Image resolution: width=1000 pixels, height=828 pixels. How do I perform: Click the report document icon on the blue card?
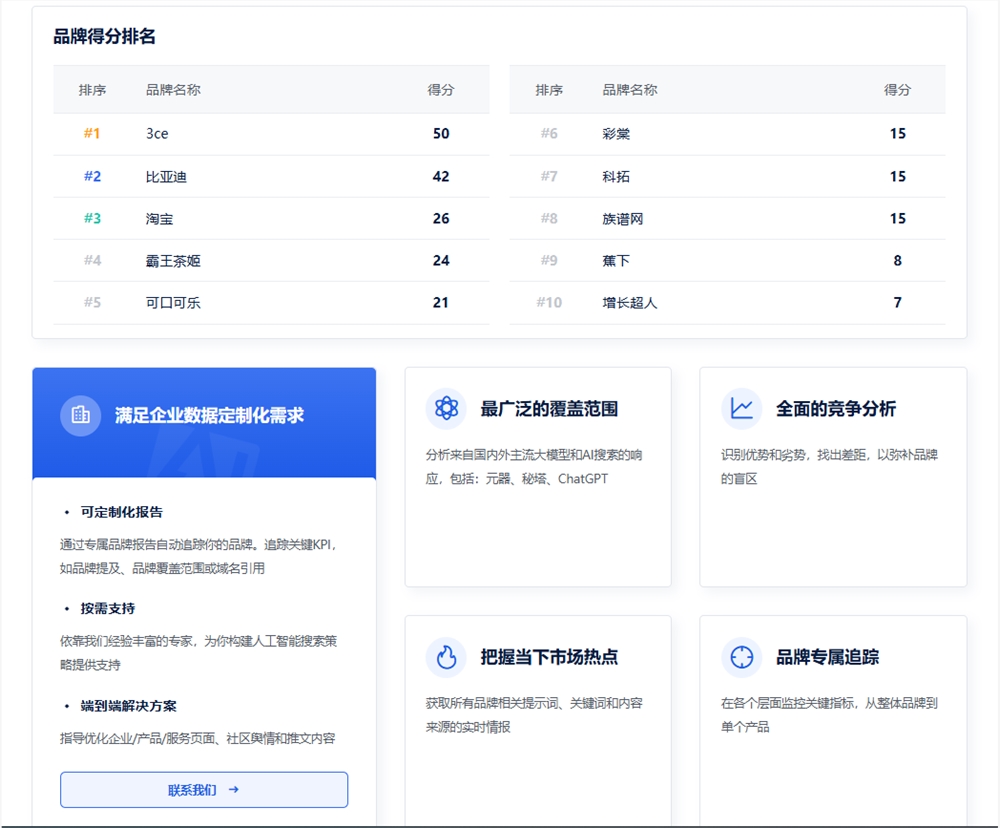81,417
